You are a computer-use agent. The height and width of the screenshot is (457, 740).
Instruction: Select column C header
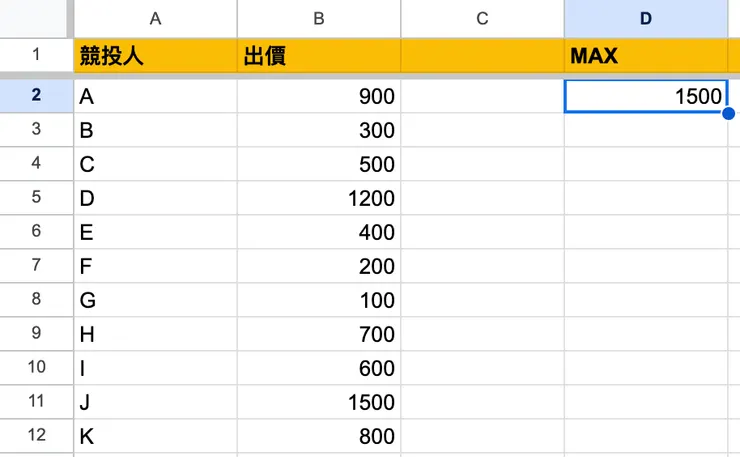(x=482, y=19)
